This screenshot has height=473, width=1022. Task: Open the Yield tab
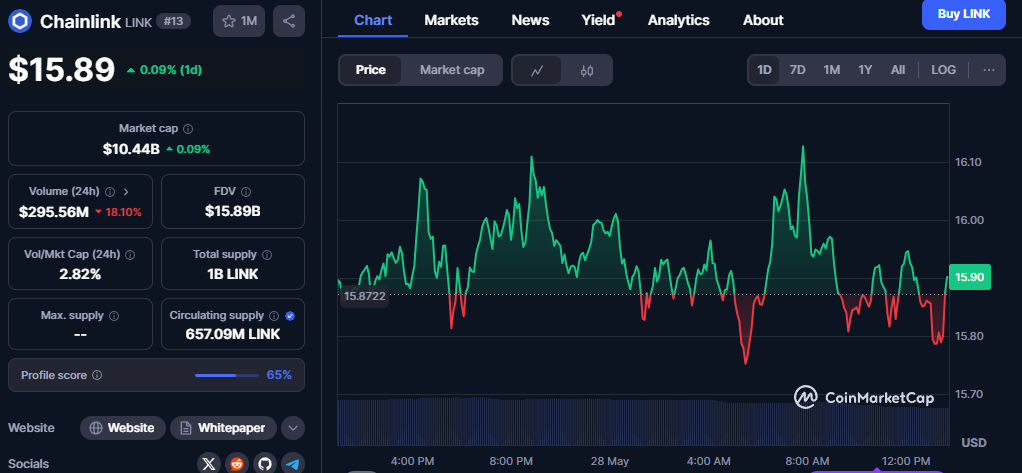pos(598,20)
